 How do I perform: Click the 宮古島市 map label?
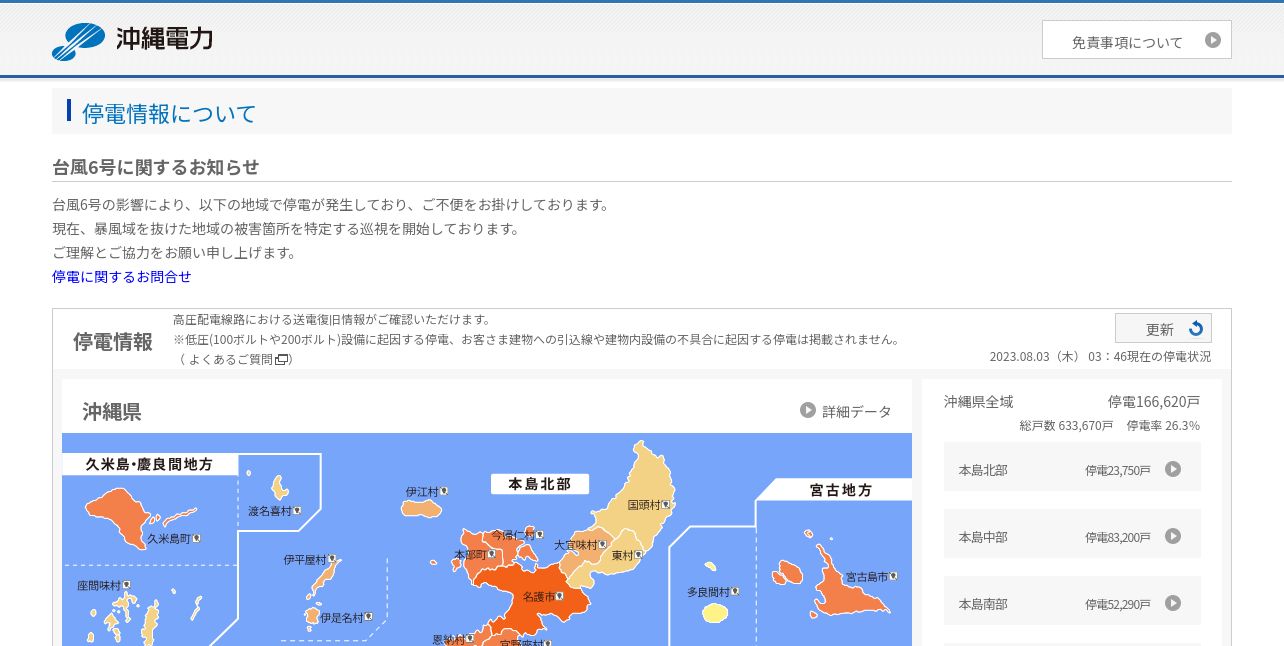click(x=866, y=577)
